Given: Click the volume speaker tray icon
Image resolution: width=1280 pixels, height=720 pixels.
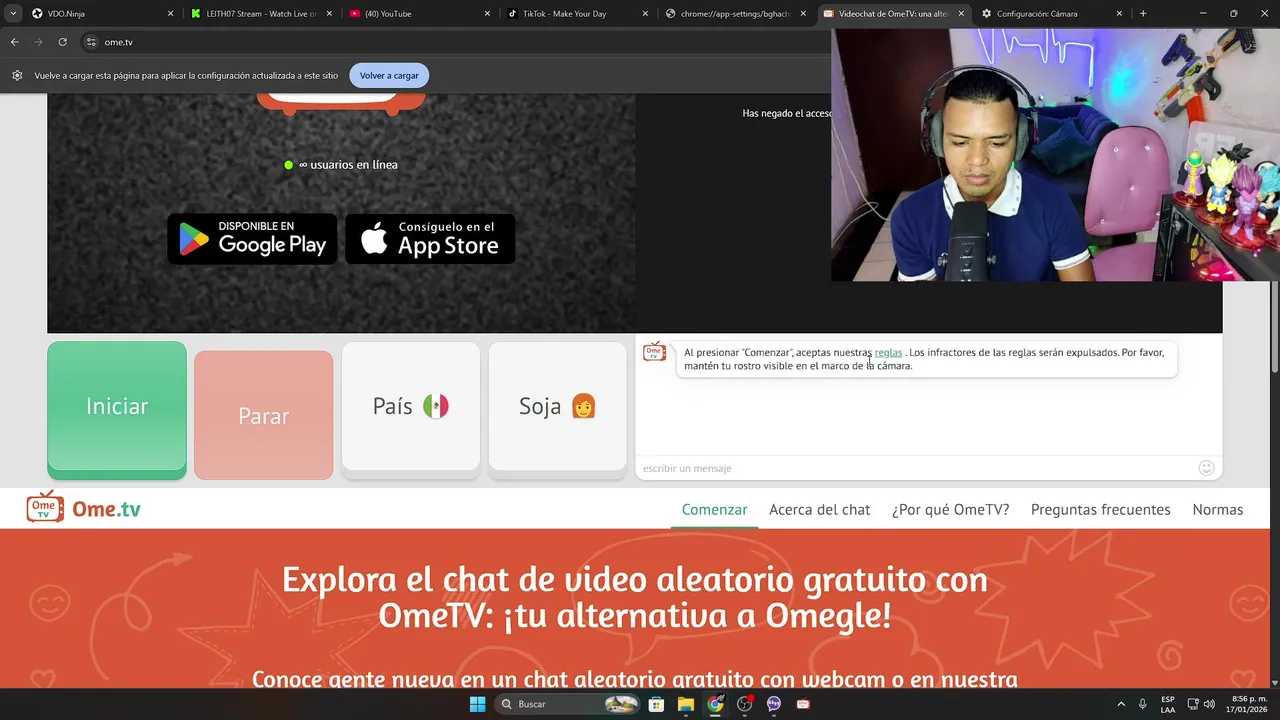Looking at the screenshot, I should (x=1209, y=704).
